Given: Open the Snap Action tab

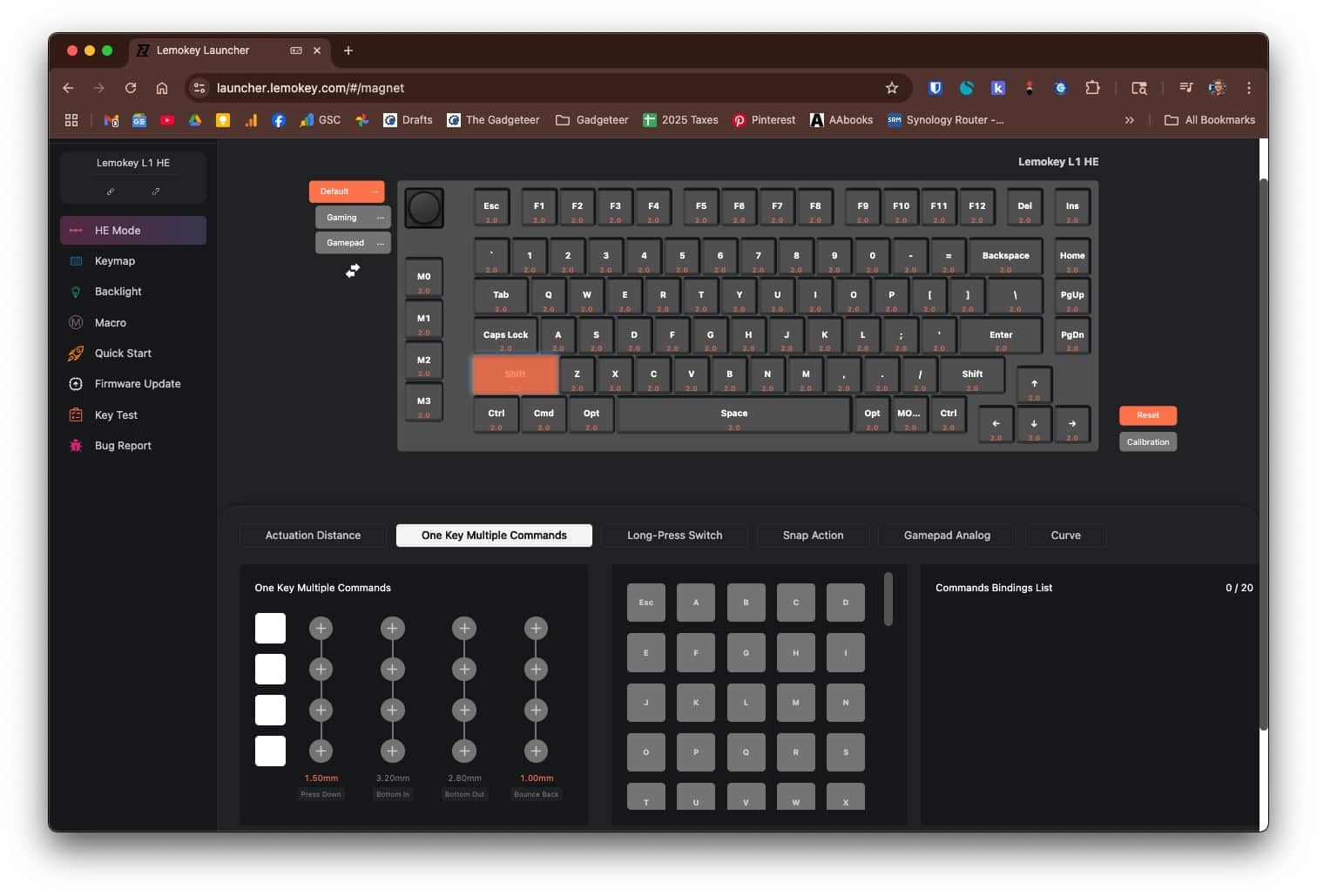Looking at the screenshot, I should pos(814,536).
